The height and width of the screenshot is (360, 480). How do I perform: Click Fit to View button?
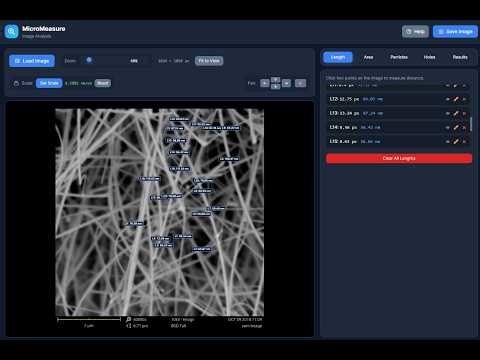pyautogui.click(x=209, y=61)
